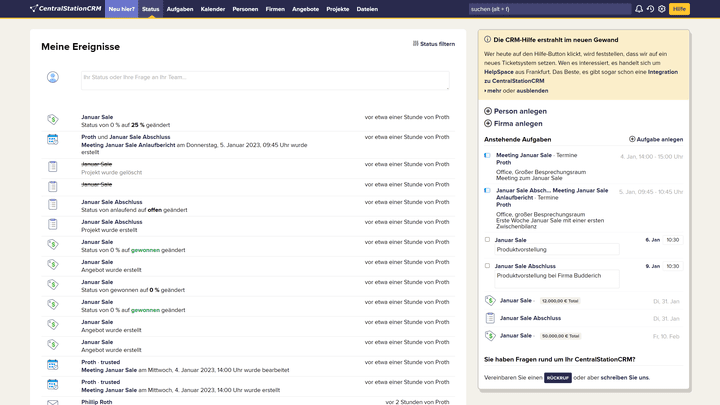Open the Status filtern filter
The height and width of the screenshot is (405, 720).
click(x=434, y=44)
